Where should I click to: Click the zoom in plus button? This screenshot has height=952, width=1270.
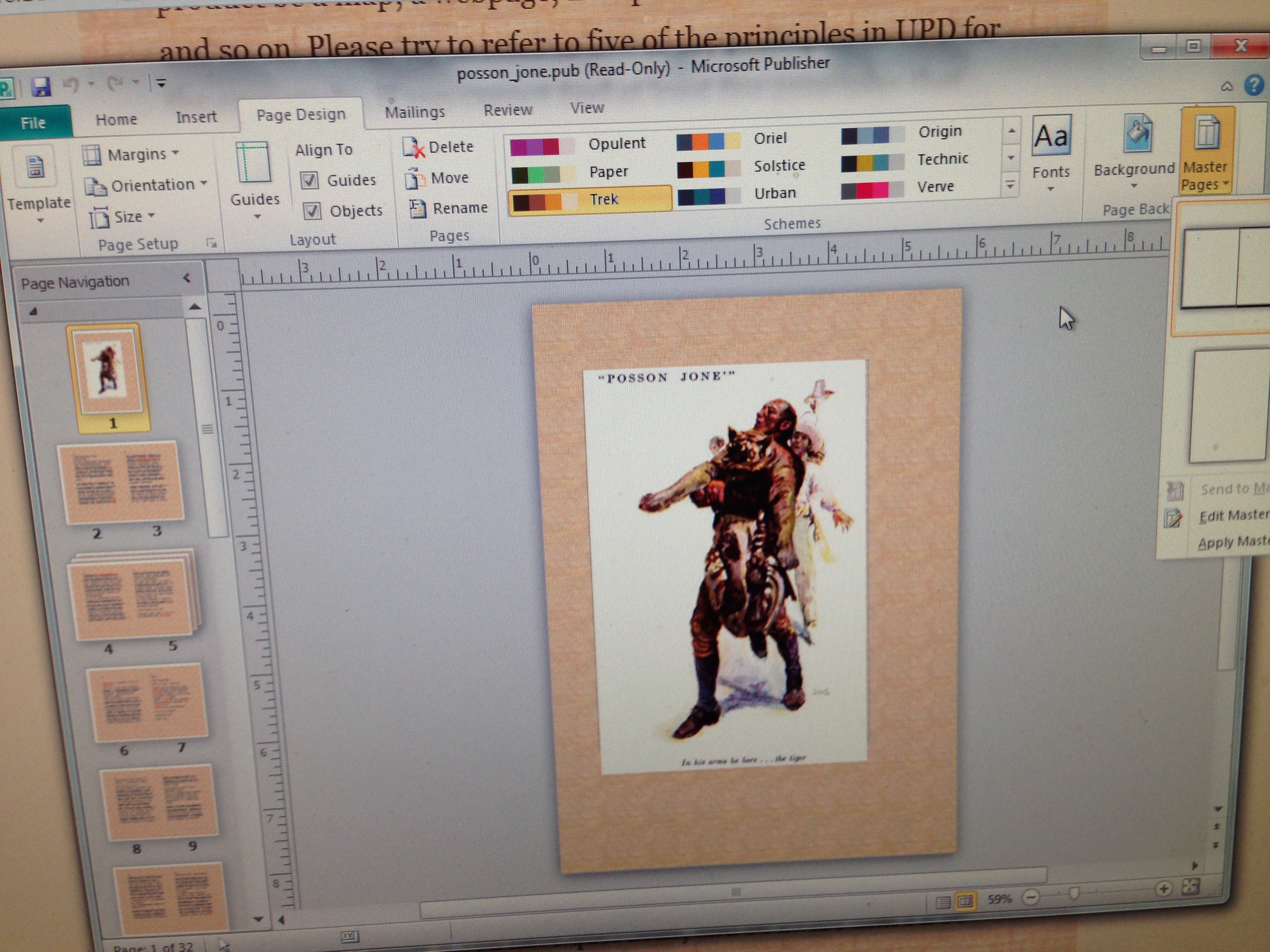coord(1163,889)
